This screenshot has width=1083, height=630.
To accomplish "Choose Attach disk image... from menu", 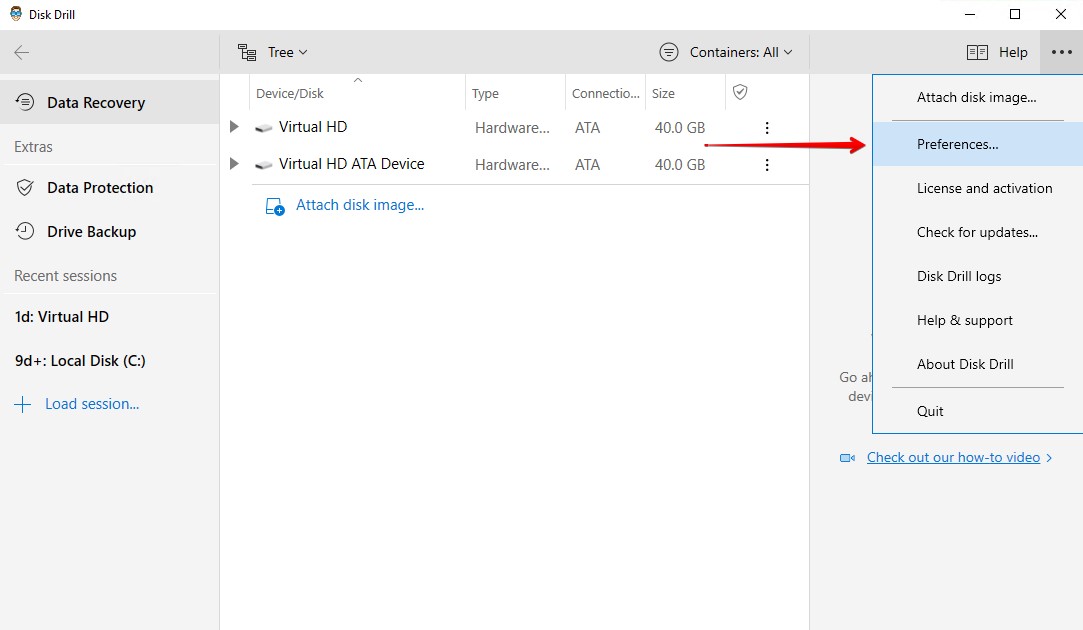I will coord(977,97).
